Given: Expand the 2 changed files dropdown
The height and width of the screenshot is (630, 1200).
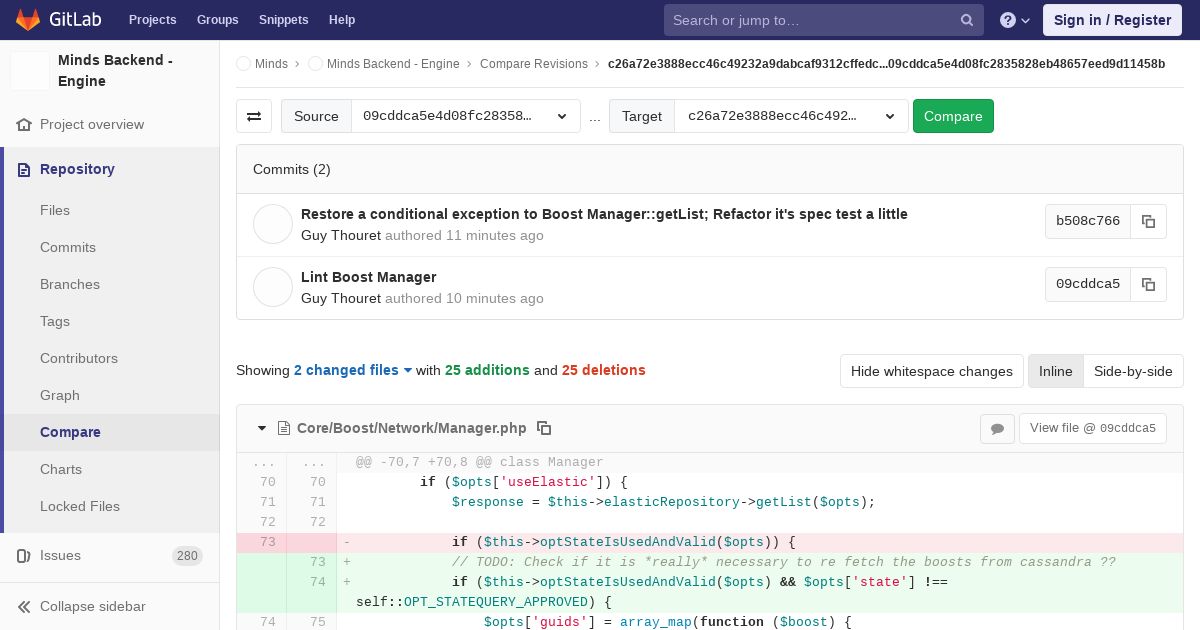Looking at the screenshot, I should coord(353,370).
